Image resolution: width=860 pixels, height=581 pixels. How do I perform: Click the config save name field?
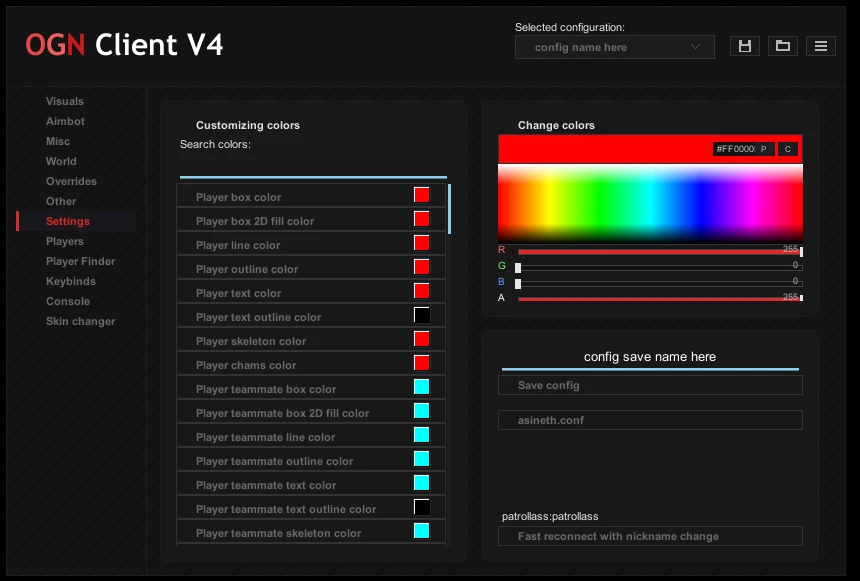coord(650,357)
